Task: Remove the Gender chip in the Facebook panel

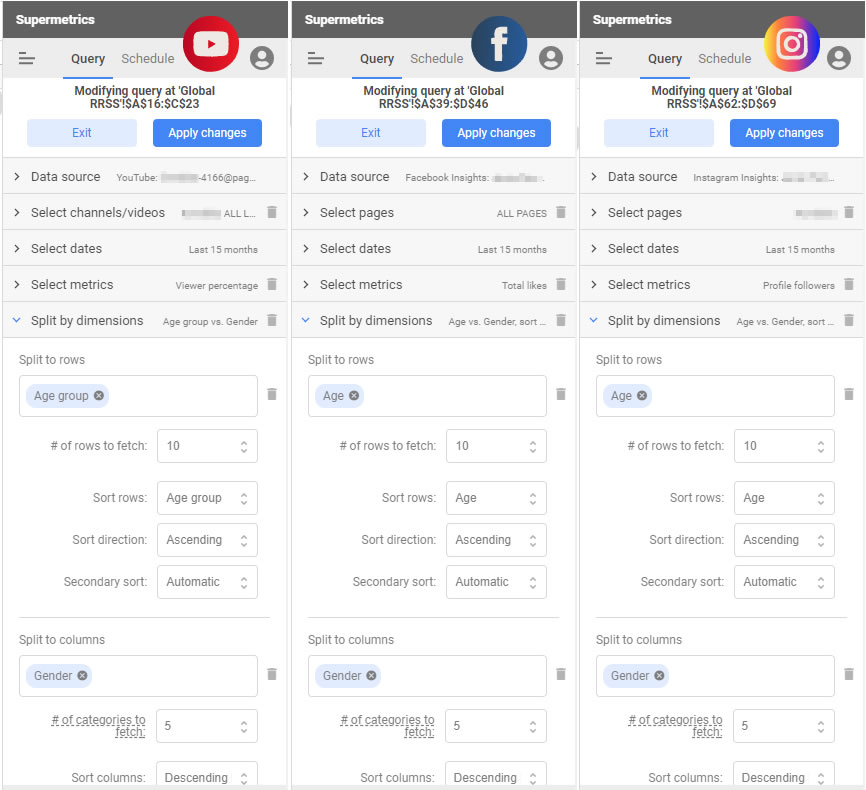Action: [x=371, y=675]
